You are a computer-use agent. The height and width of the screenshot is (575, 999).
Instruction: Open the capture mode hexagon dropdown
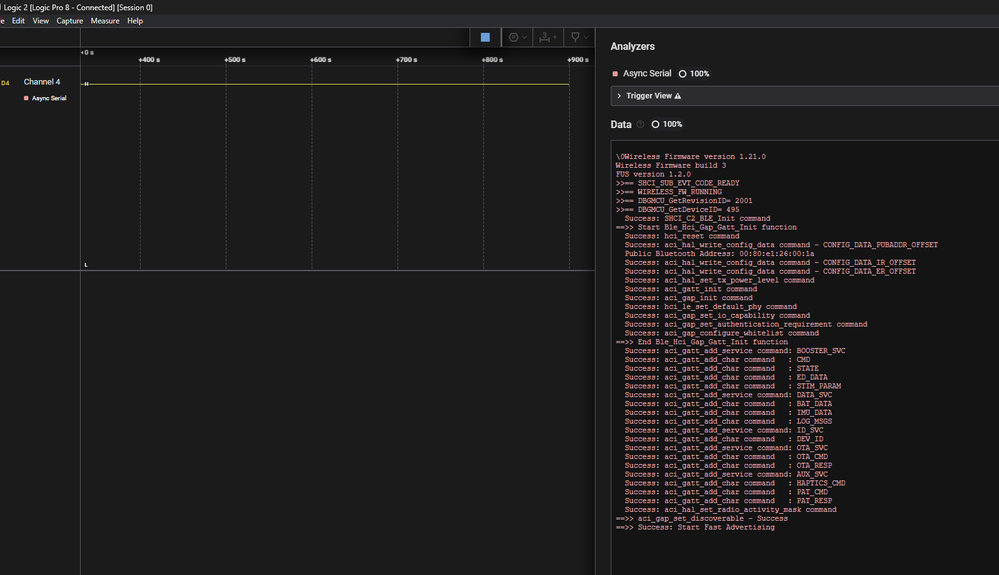(x=516, y=37)
